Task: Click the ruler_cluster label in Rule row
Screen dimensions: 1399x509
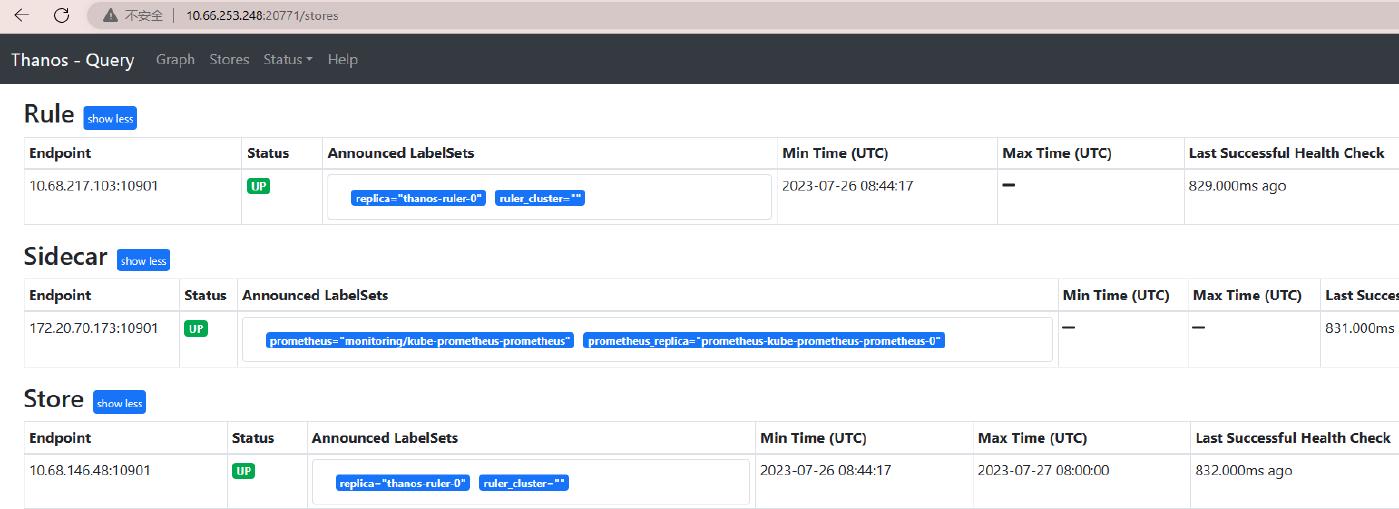Action: pos(540,198)
